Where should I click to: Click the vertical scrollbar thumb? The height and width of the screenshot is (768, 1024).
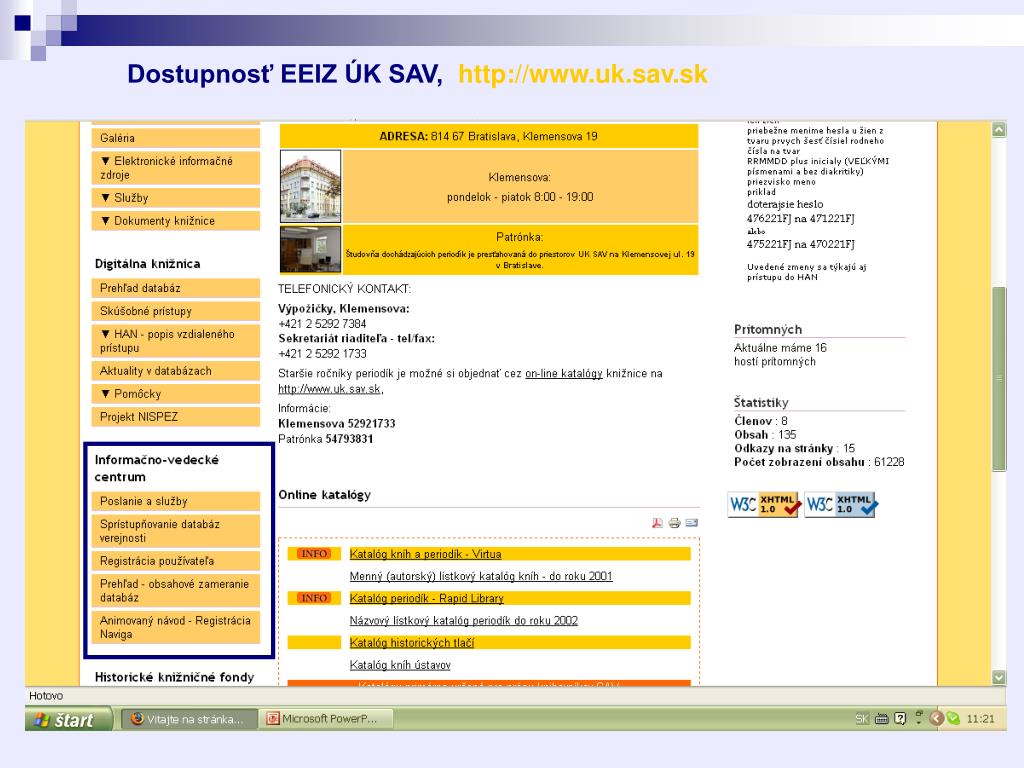pos(999,379)
